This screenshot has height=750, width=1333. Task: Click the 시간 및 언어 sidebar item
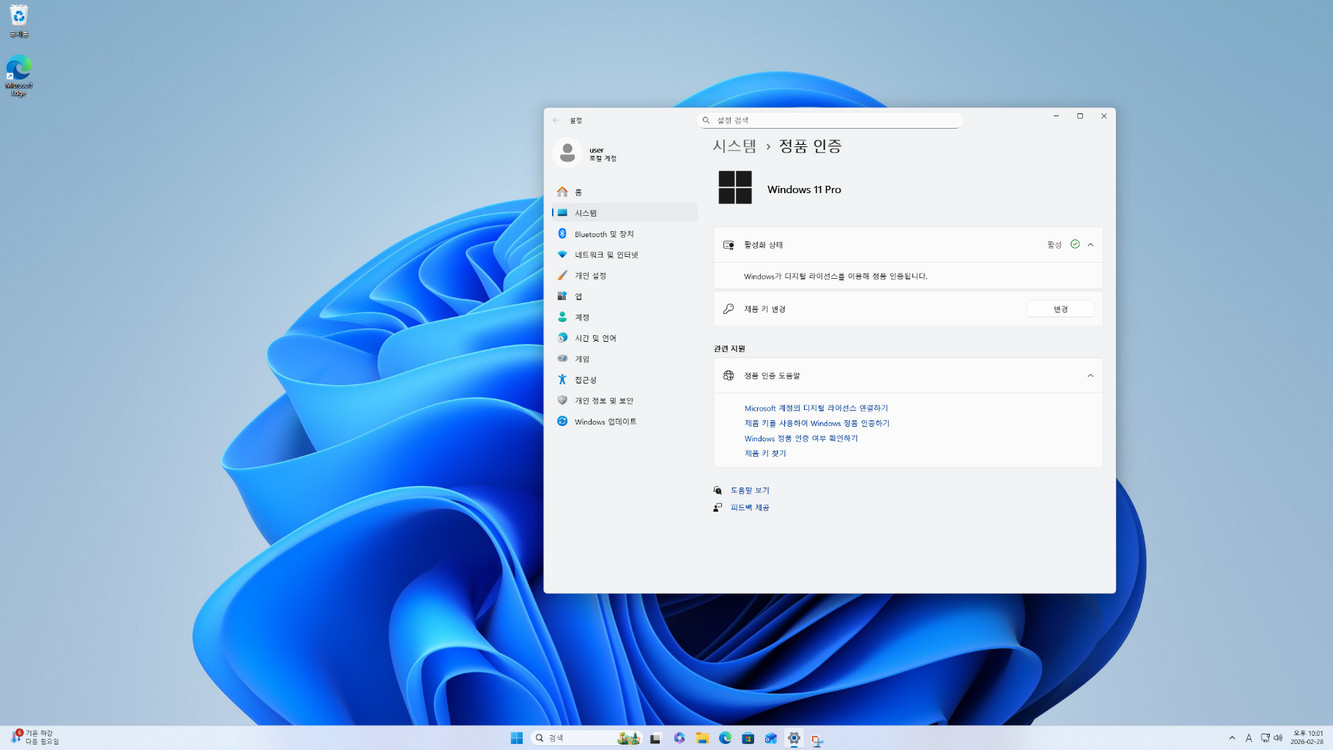point(595,338)
